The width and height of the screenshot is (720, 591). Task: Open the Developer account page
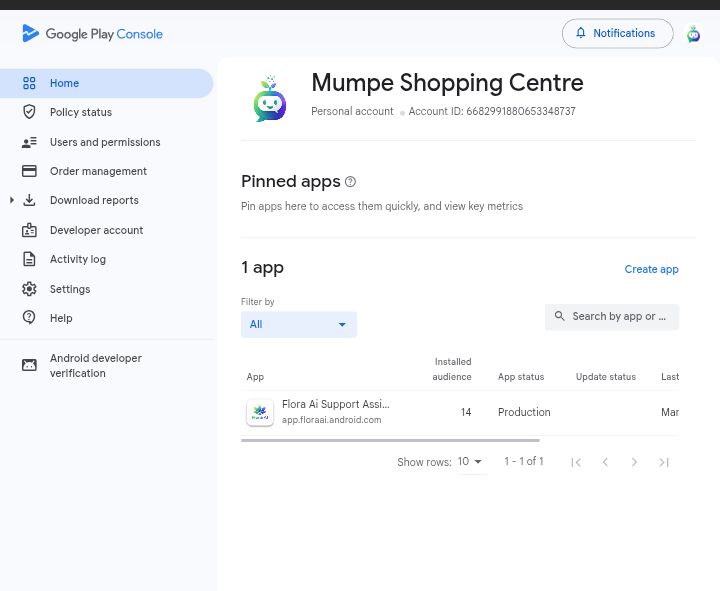tap(96, 230)
